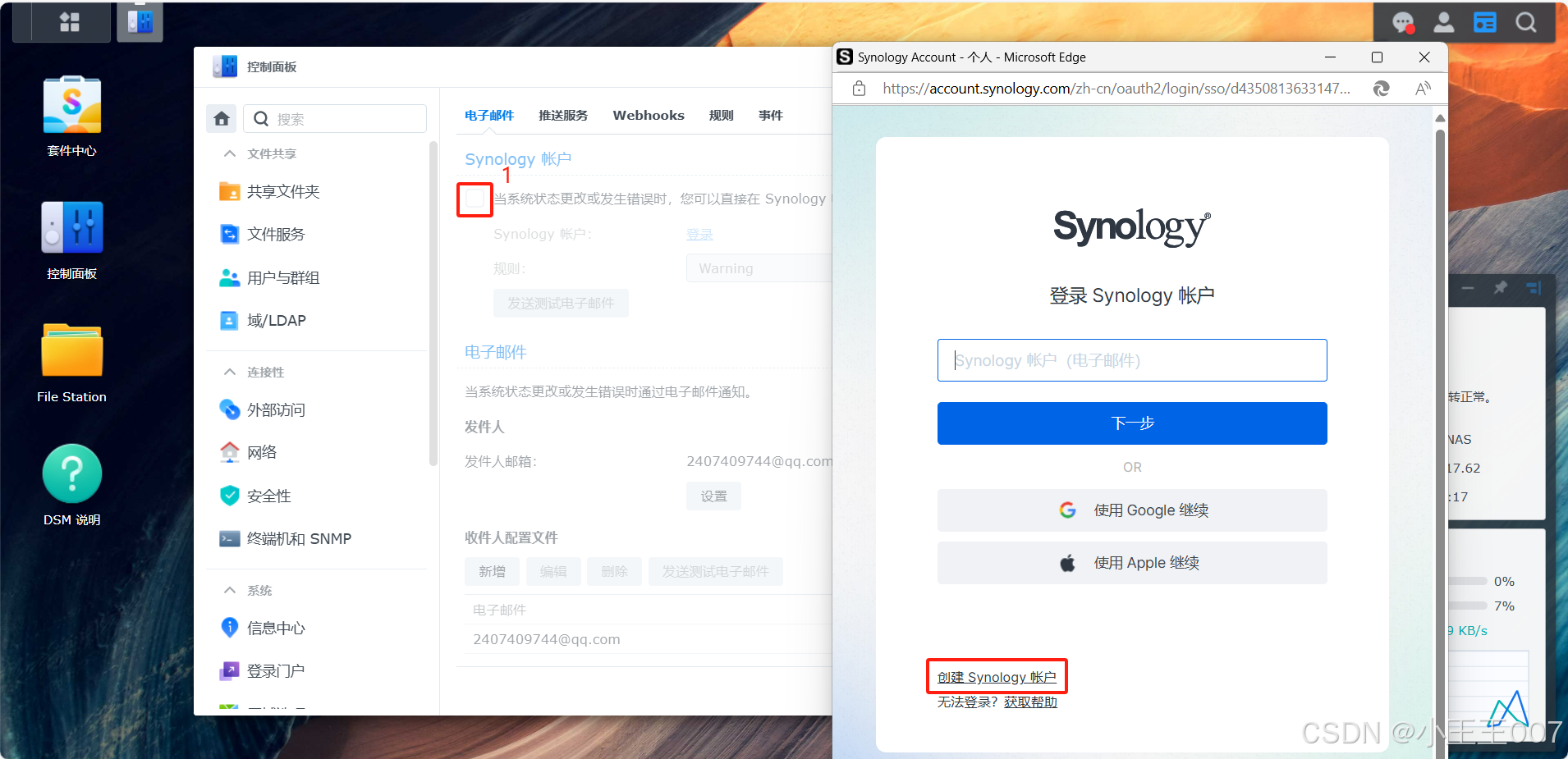Collapse the 系统 section
1568x759 pixels.
[x=230, y=590]
